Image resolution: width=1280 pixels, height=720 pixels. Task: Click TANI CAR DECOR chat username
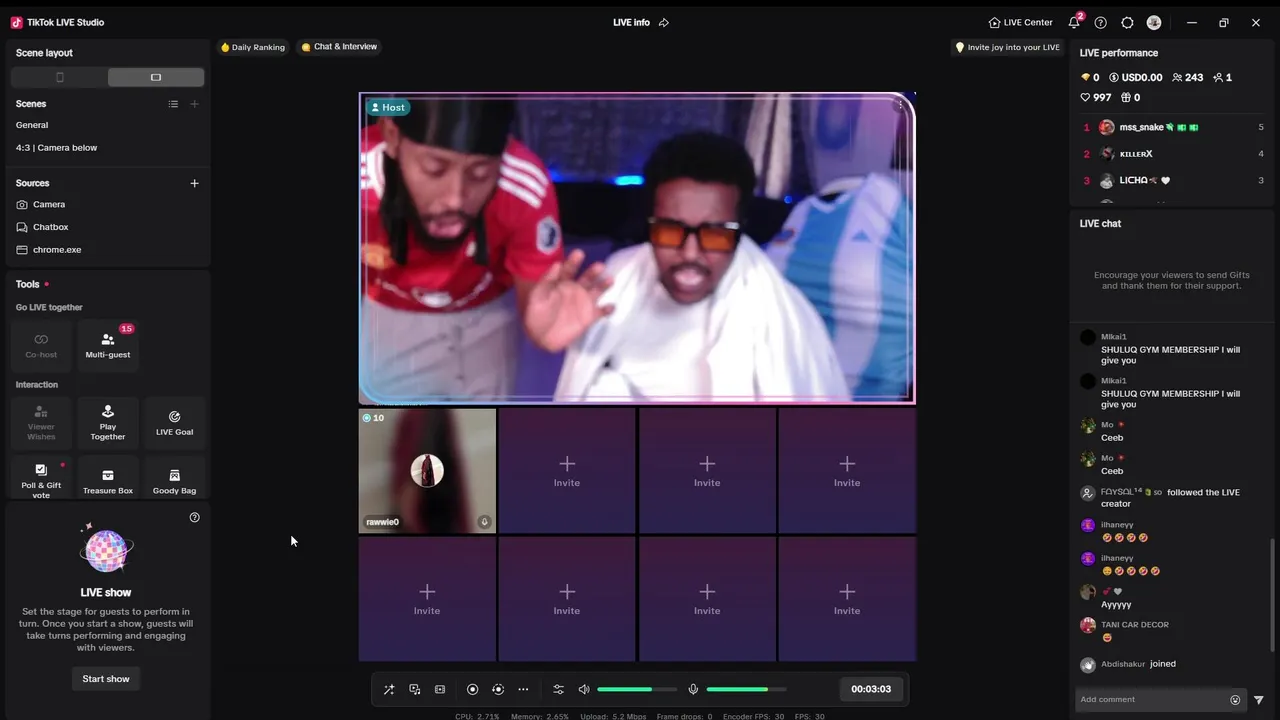point(1135,625)
